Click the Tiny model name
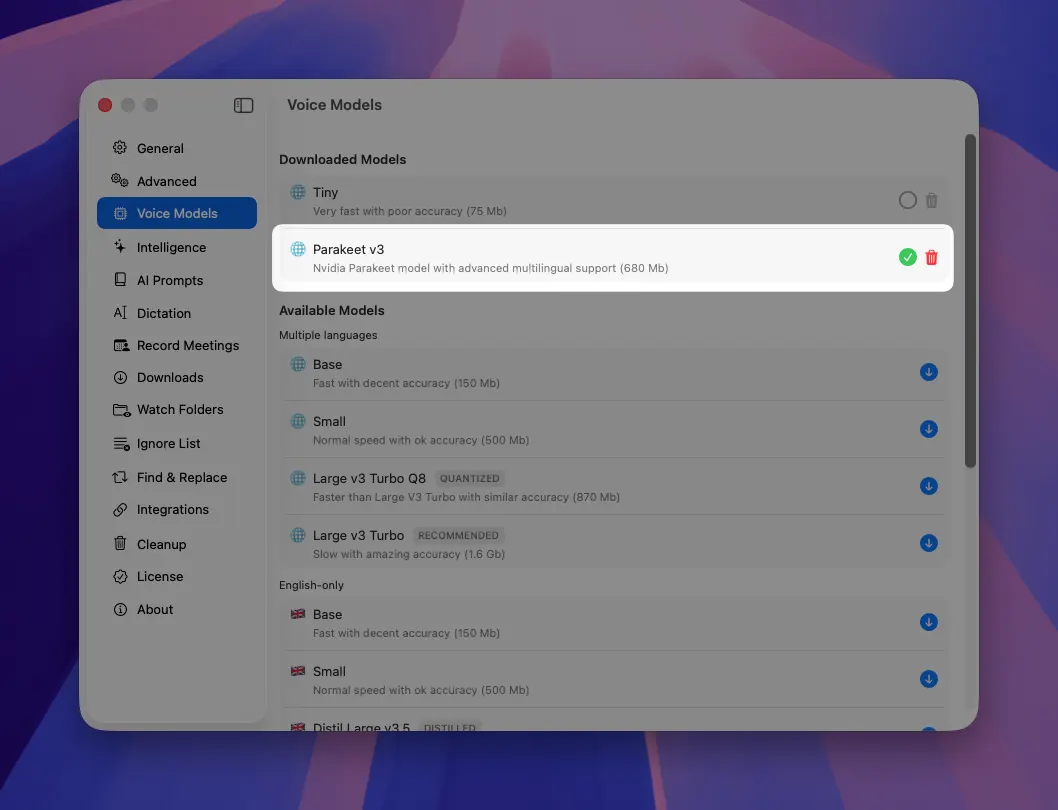Screen dimensions: 1058x810 point(325,192)
